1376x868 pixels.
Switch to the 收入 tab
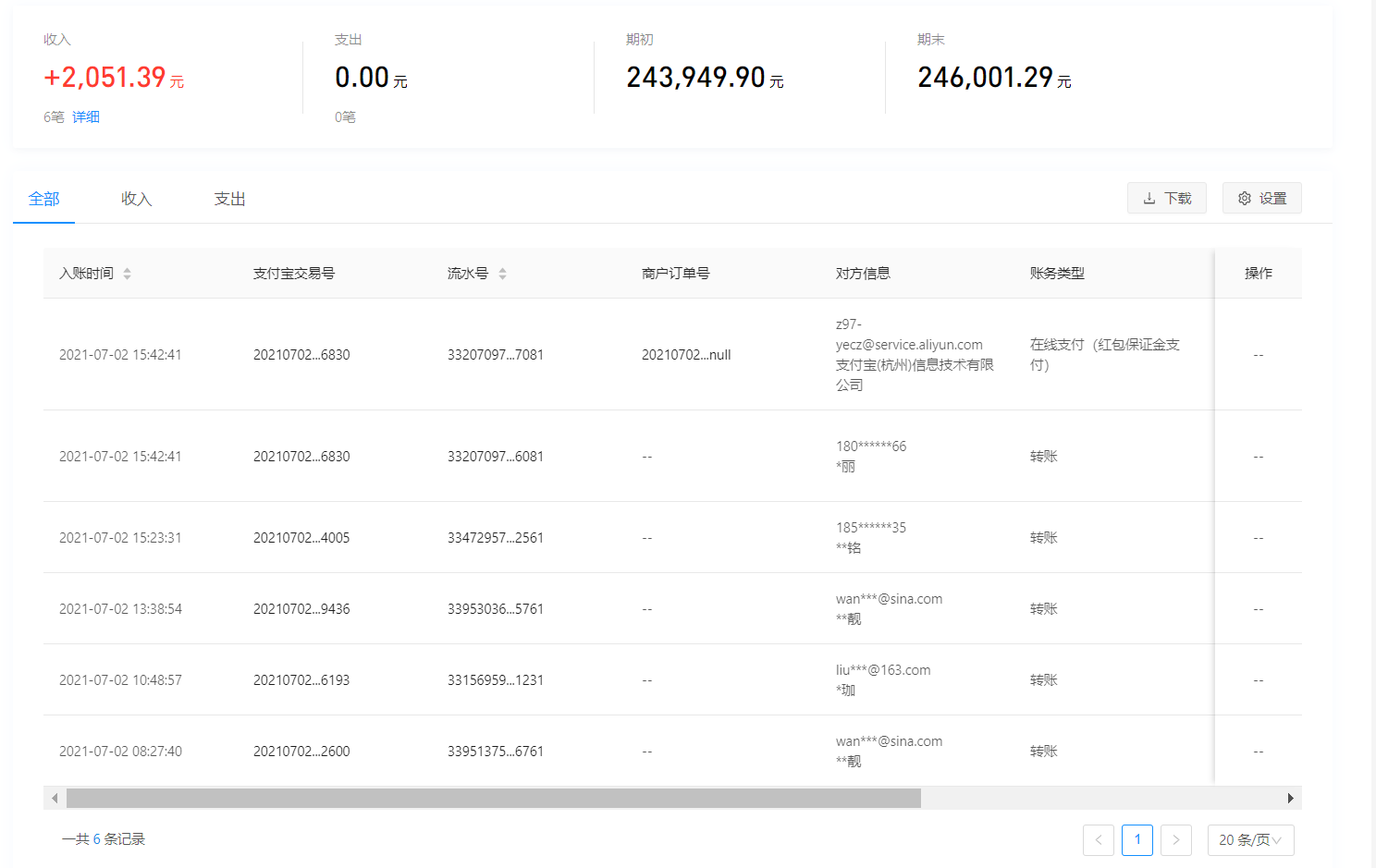click(136, 199)
